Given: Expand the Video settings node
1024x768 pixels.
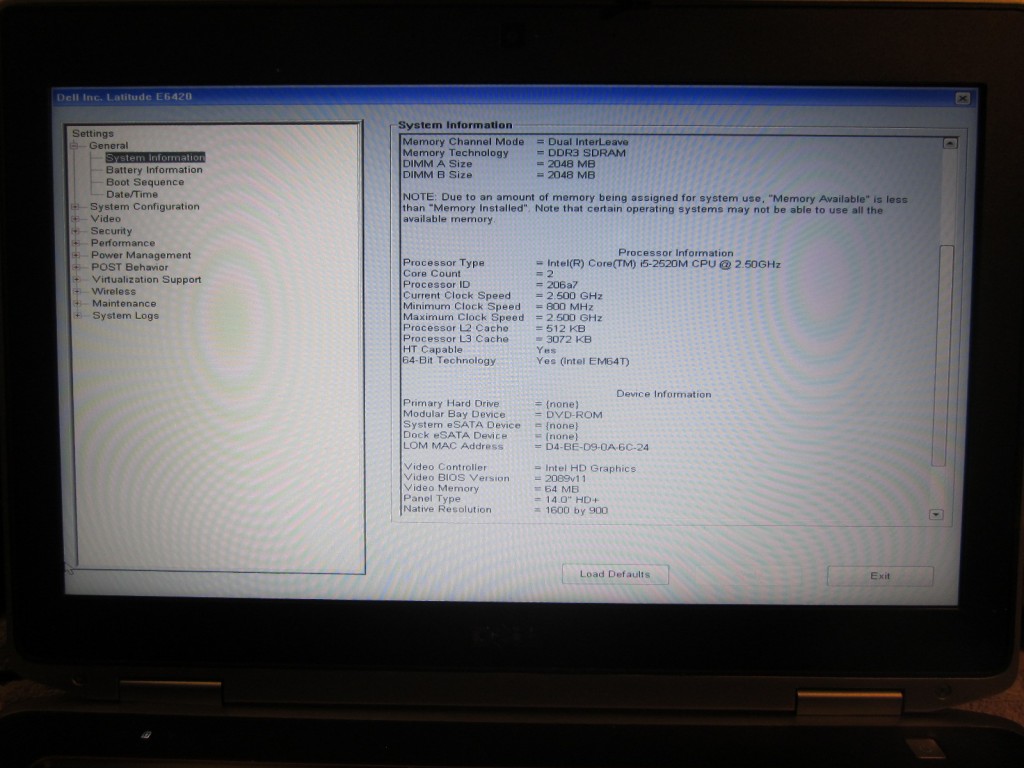Looking at the screenshot, I should tap(76, 219).
